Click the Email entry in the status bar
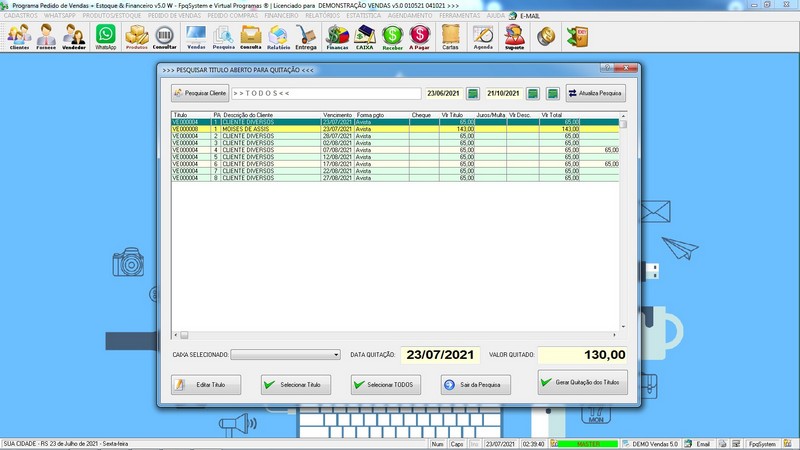 [699, 444]
